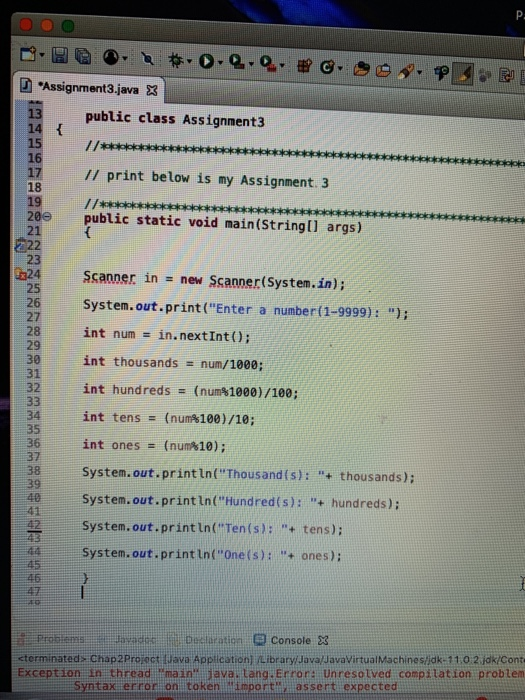Click the 'Enter a number(1-9999): ' string

[304, 311]
